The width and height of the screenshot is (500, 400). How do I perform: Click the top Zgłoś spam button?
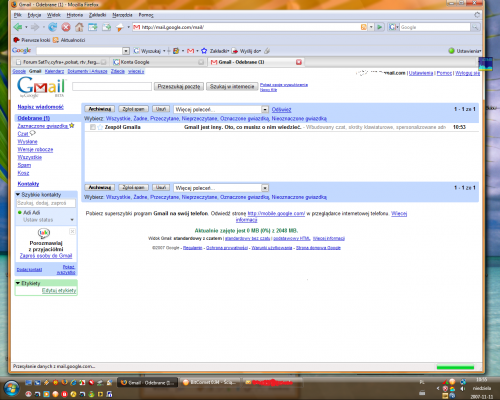click(x=133, y=109)
